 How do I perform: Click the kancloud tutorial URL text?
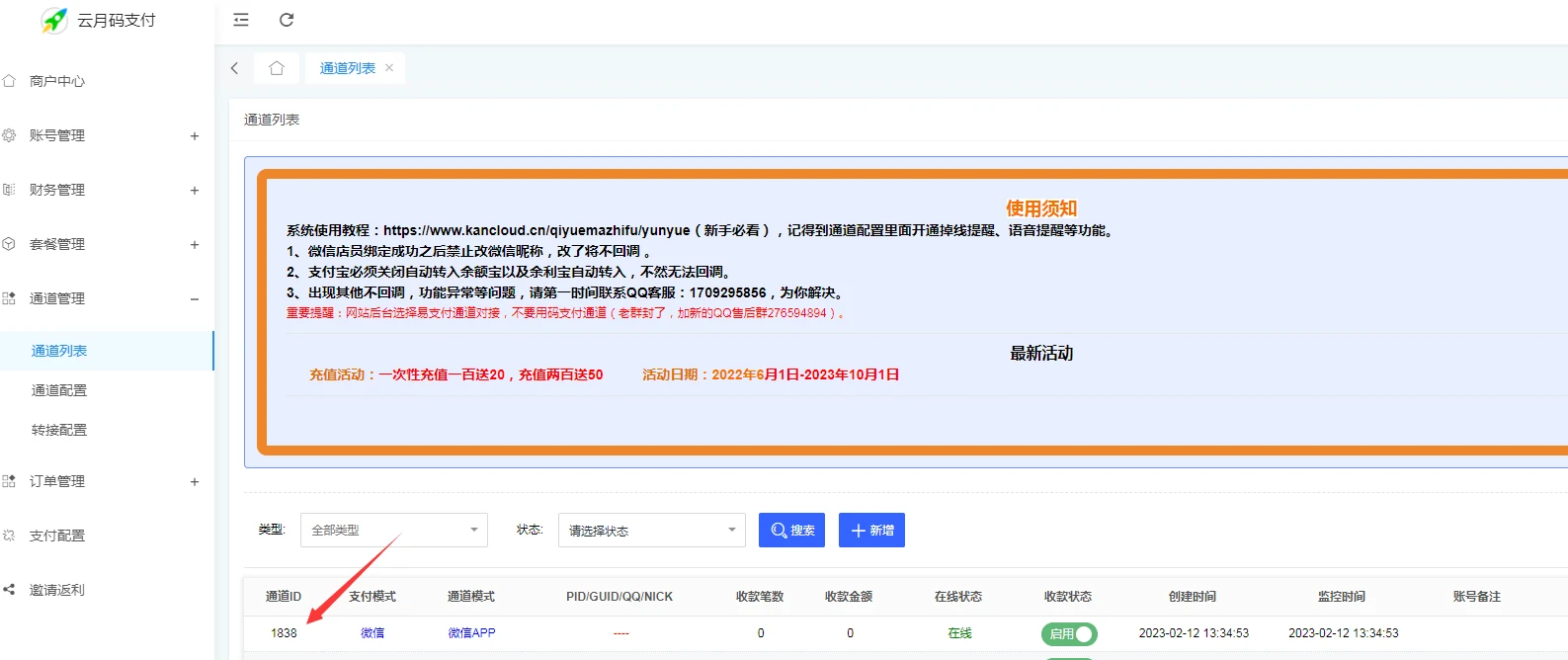[536, 230]
